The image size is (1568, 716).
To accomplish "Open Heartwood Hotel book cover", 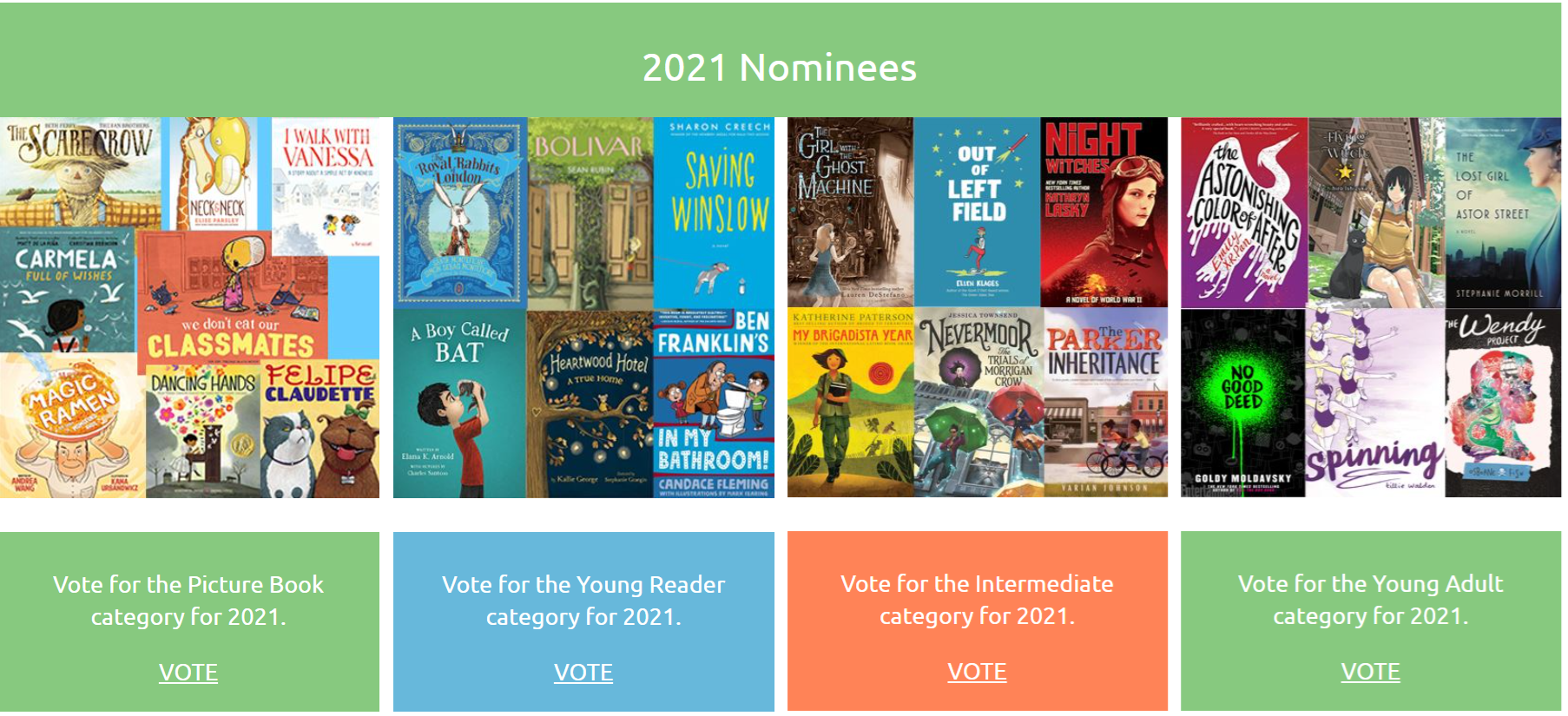I will 590,404.
